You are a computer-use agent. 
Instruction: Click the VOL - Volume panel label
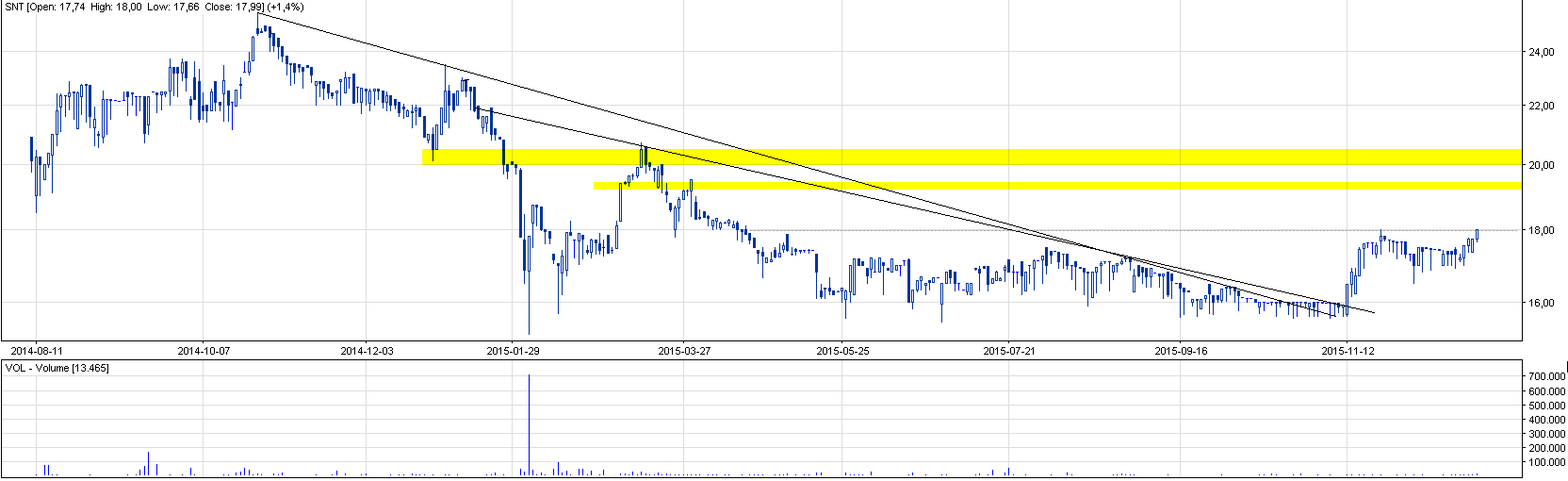[x=57, y=368]
